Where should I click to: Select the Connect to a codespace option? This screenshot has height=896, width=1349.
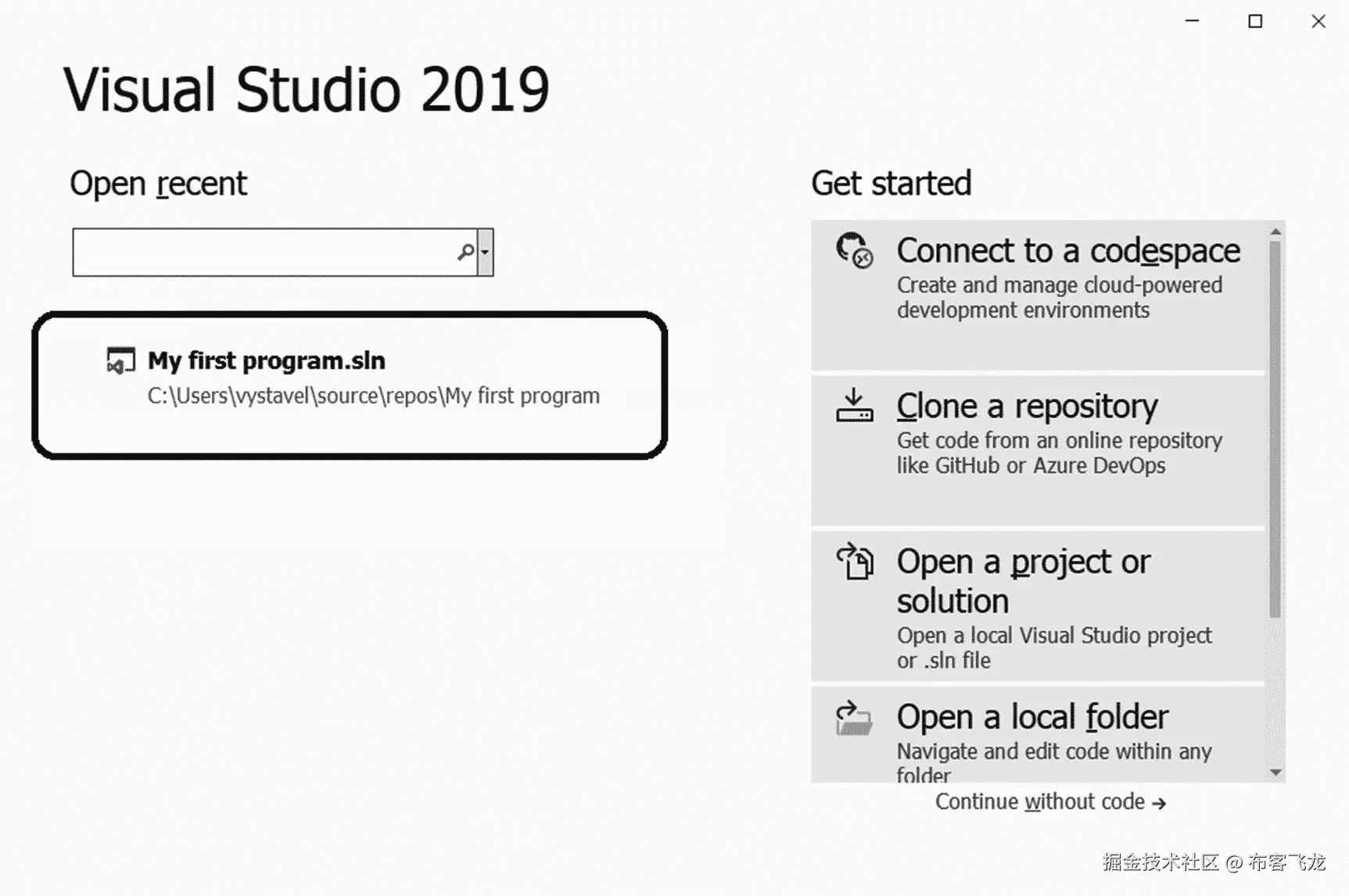1067,251
